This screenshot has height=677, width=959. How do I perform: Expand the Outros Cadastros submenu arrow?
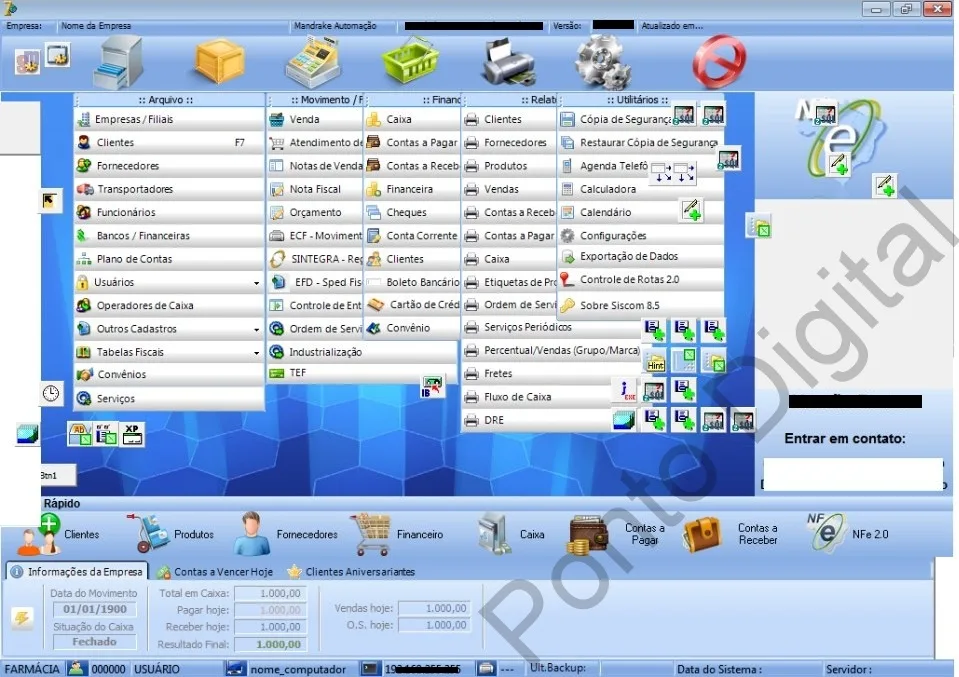[256, 330]
